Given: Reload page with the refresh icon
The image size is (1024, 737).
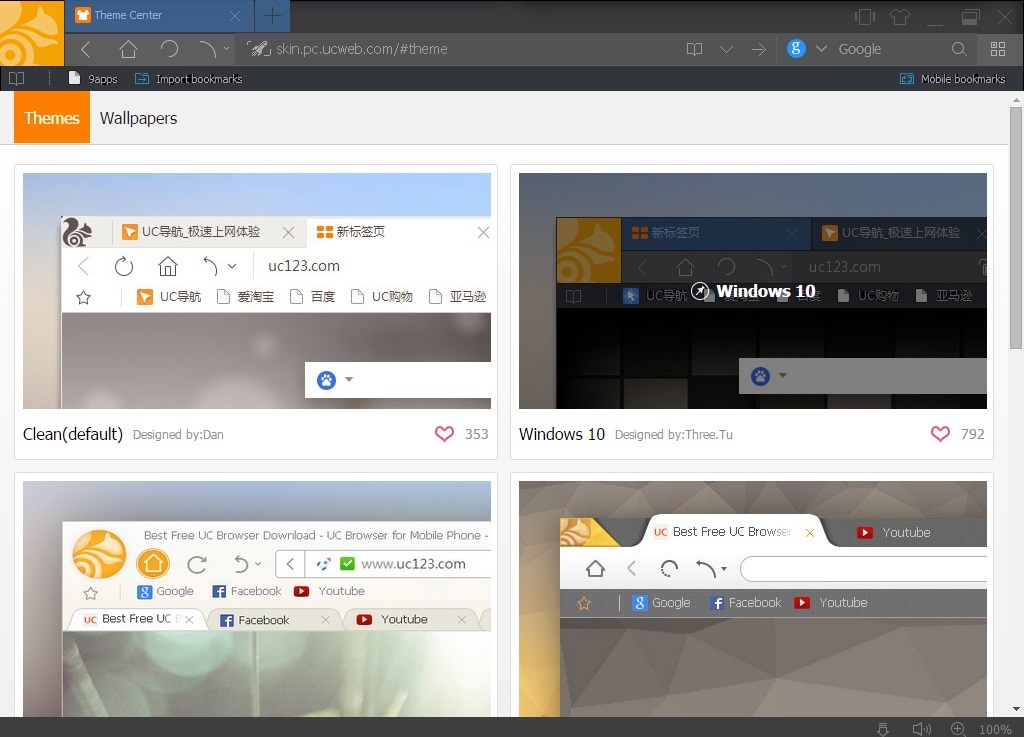Looking at the screenshot, I should [169, 49].
